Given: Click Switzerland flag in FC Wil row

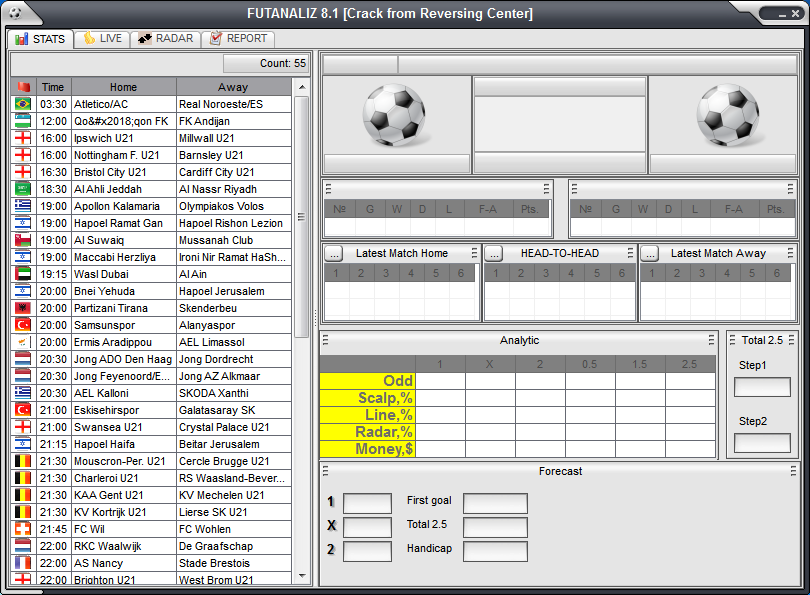Looking at the screenshot, I should [23, 529].
